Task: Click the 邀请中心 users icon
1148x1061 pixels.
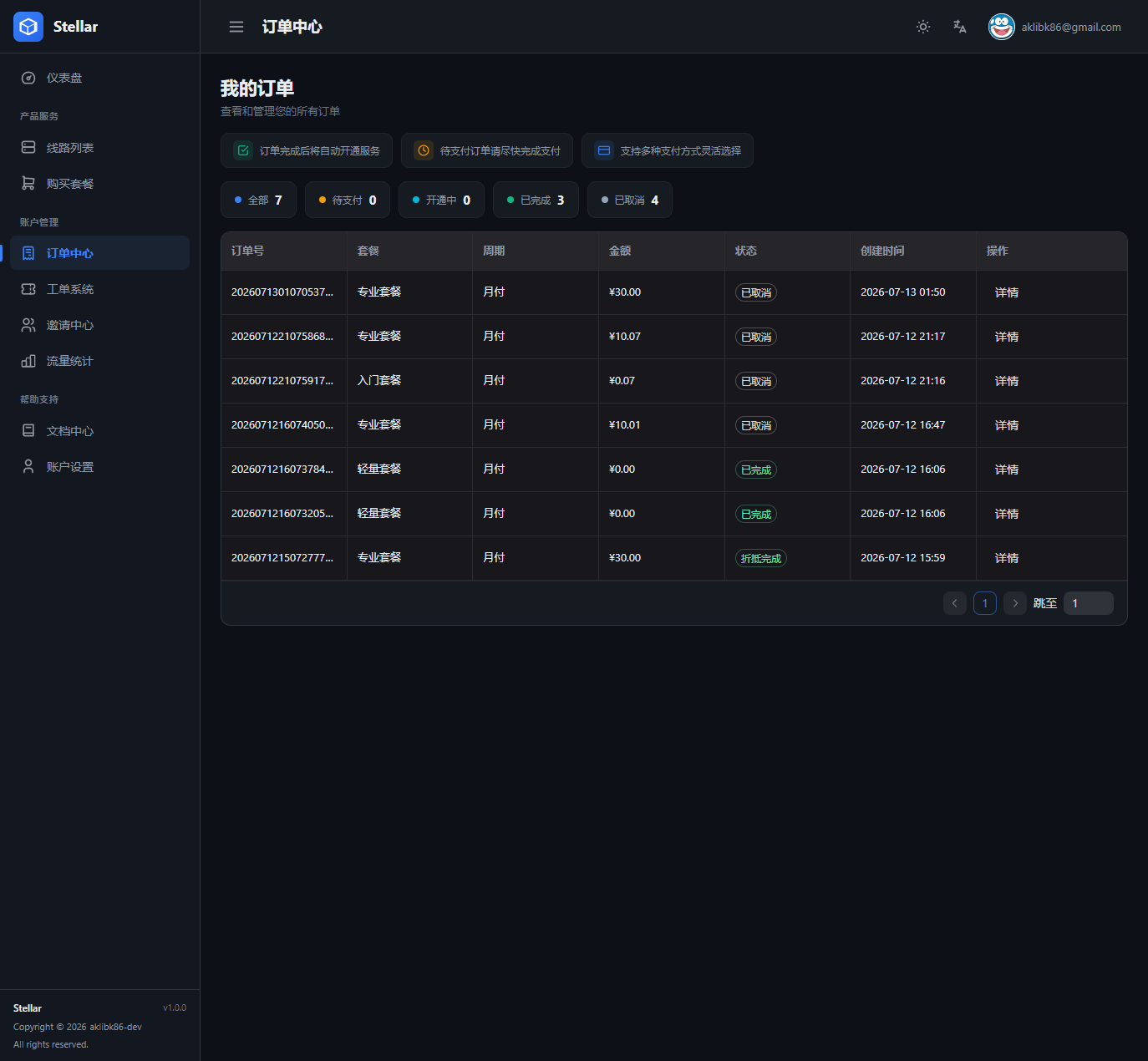Action: coord(28,325)
